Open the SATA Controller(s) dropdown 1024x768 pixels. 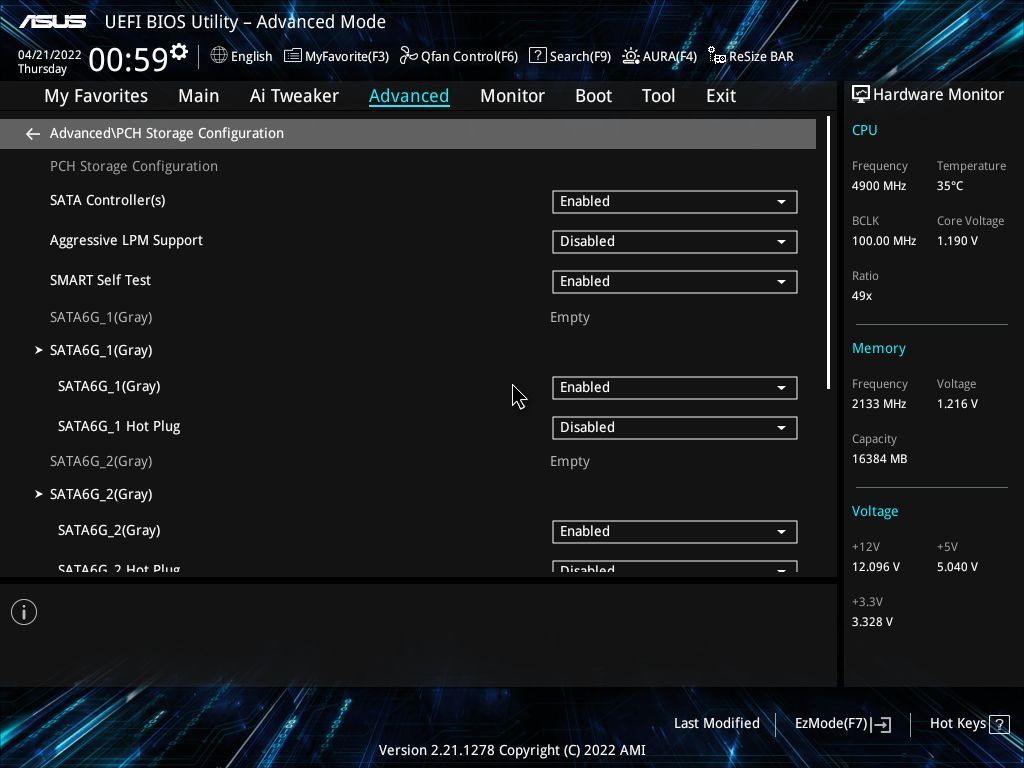[675, 202]
